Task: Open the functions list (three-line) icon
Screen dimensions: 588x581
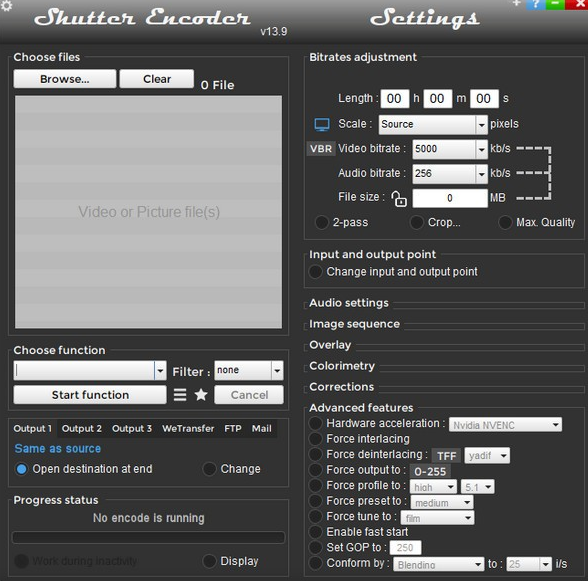Action: [180, 395]
